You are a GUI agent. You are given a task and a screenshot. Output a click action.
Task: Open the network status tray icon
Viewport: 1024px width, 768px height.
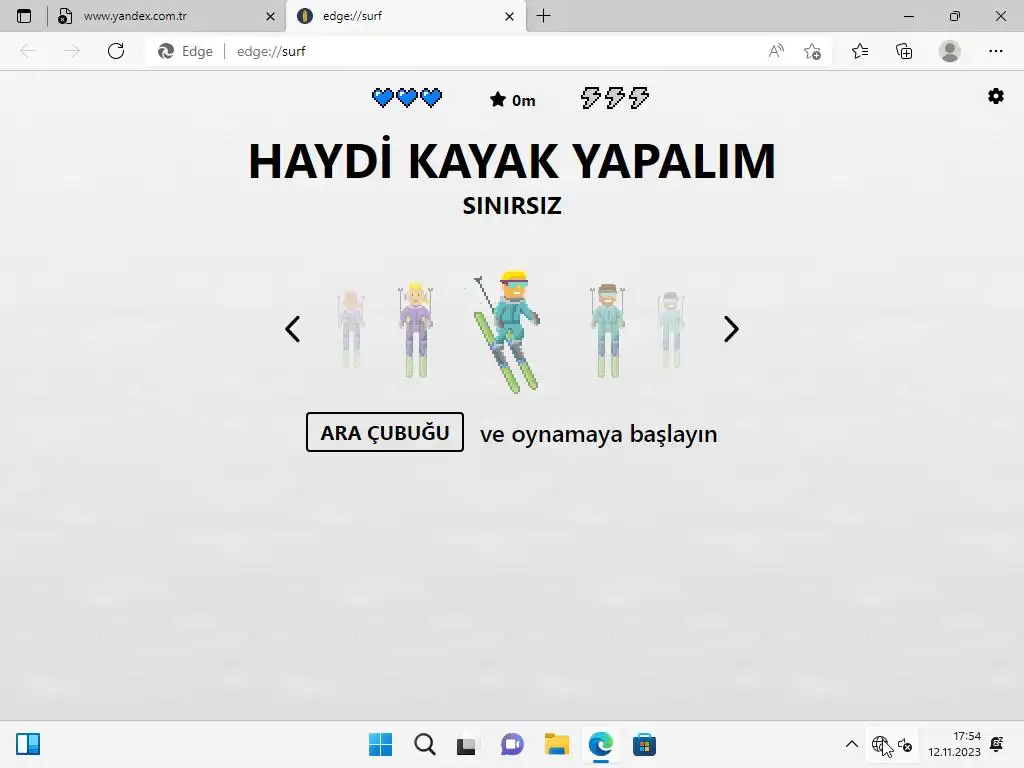point(880,744)
